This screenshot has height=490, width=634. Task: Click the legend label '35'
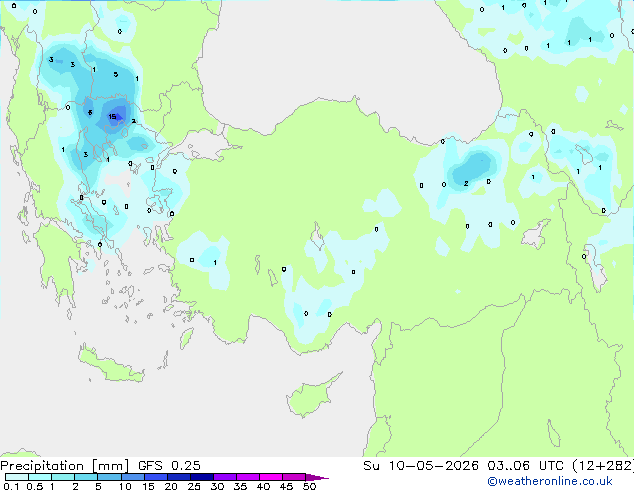pos(240,486)
